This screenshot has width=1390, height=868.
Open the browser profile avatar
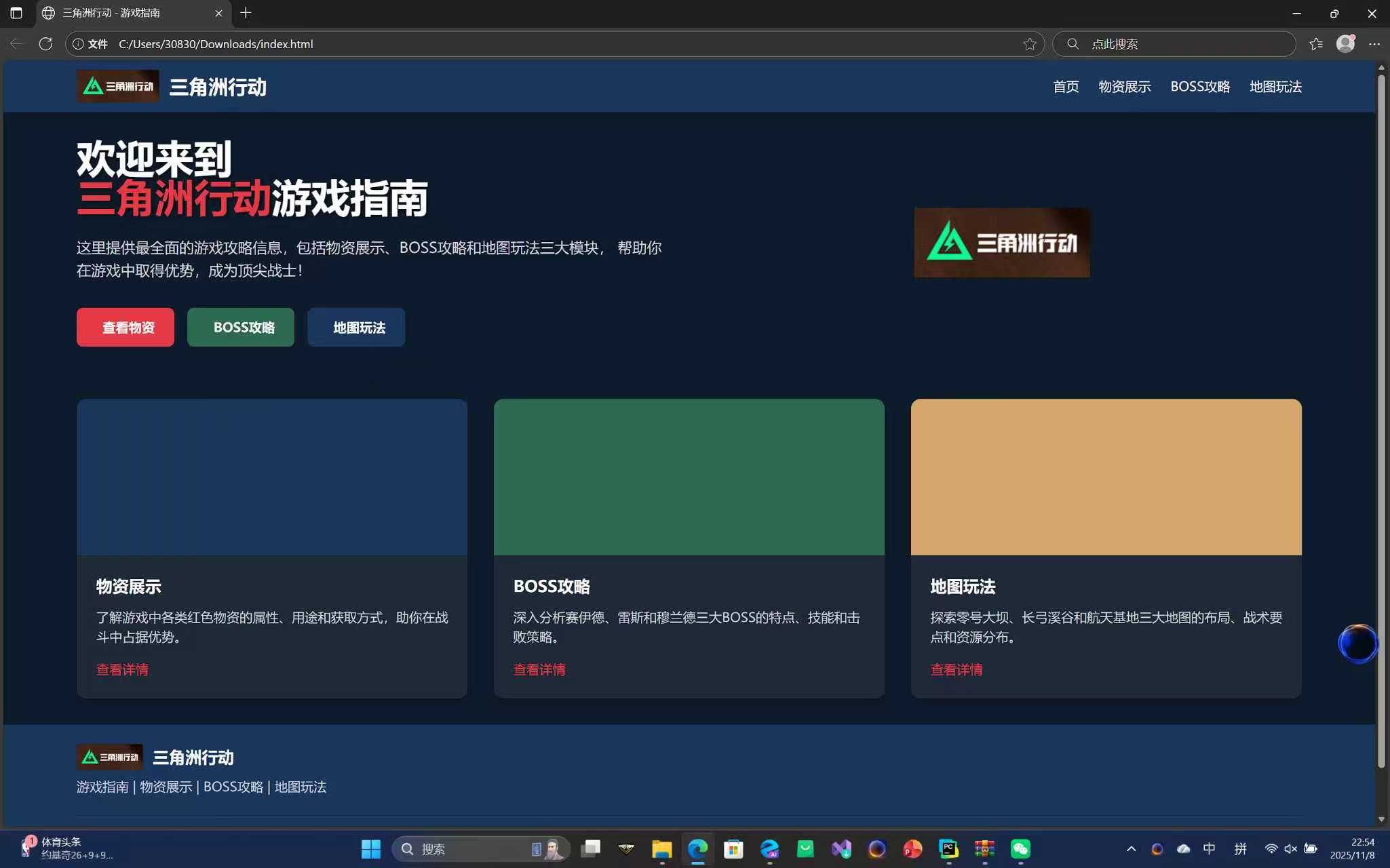coord(1345,43)
